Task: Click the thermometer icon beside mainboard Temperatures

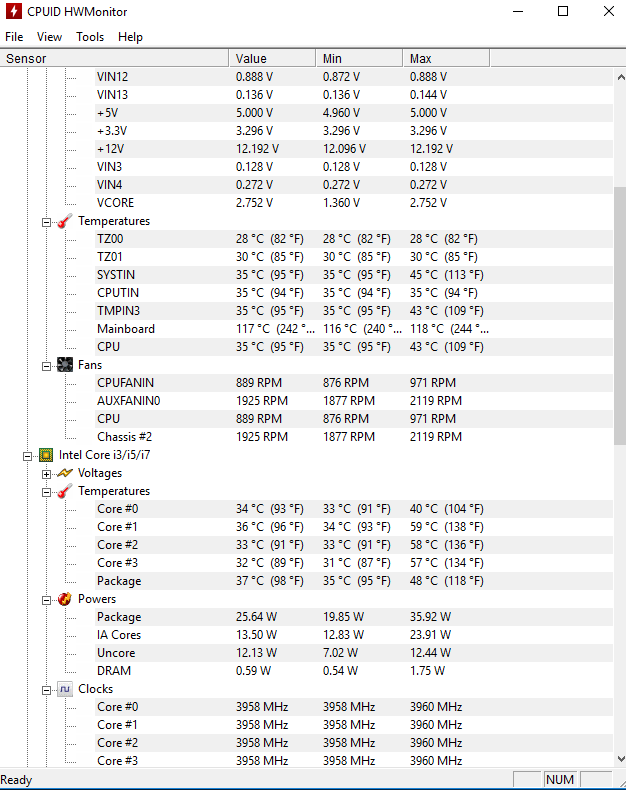Action: [65, 221]
